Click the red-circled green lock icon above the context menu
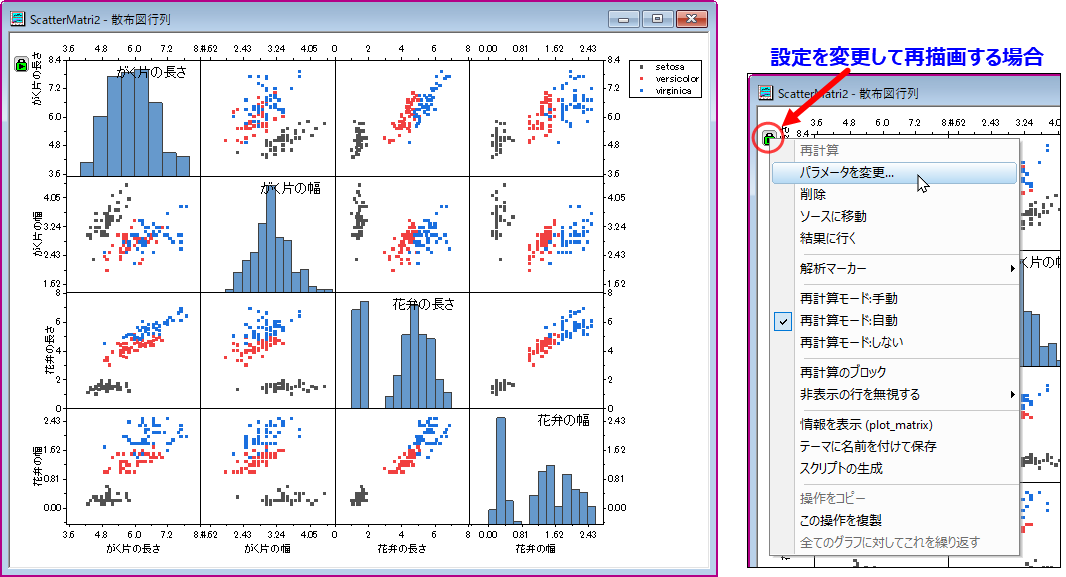Screen dimensions: 1066x577 pyautogui.click(x=769, y=139)
